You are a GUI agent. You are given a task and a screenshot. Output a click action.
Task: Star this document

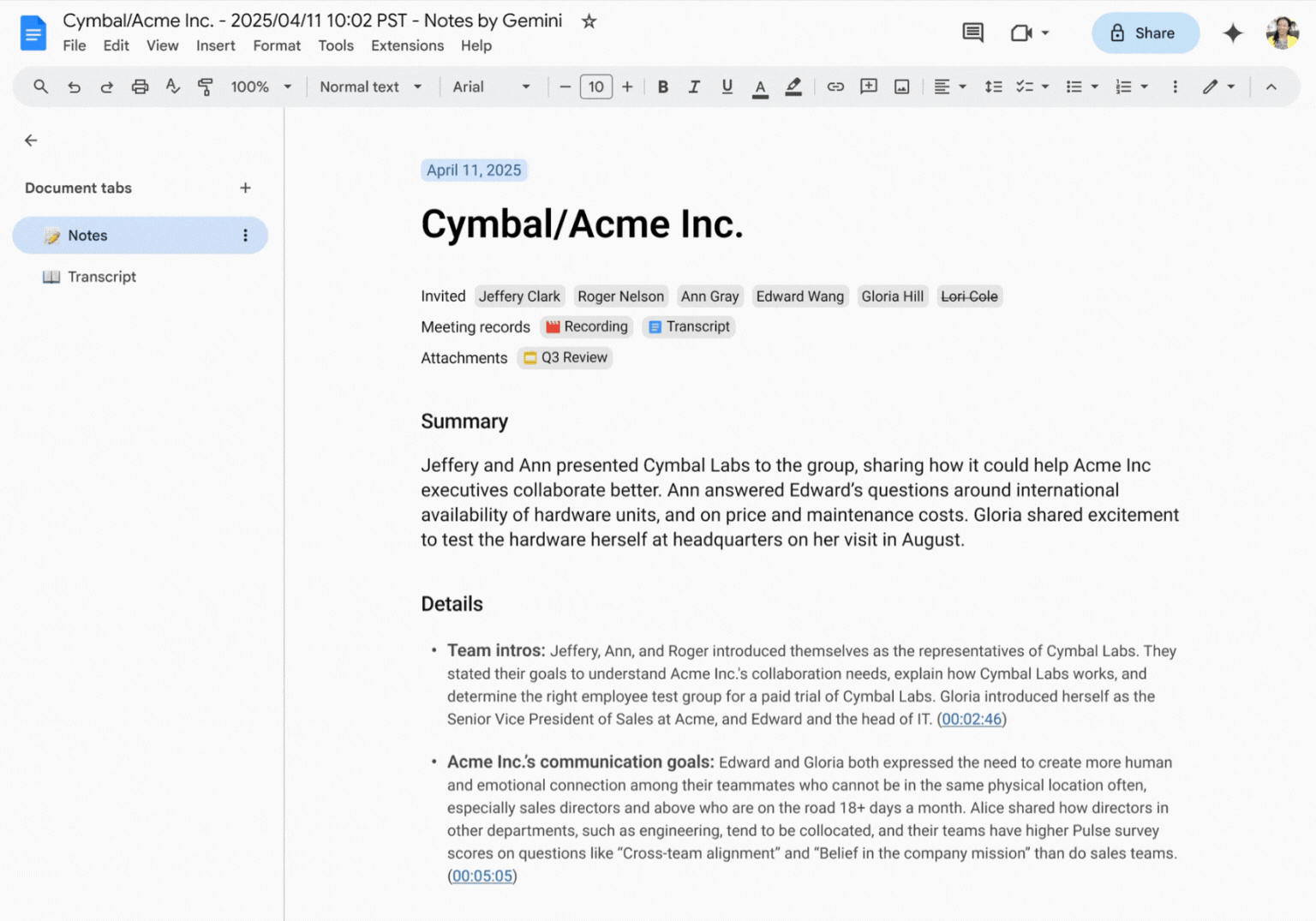point(589,21)
